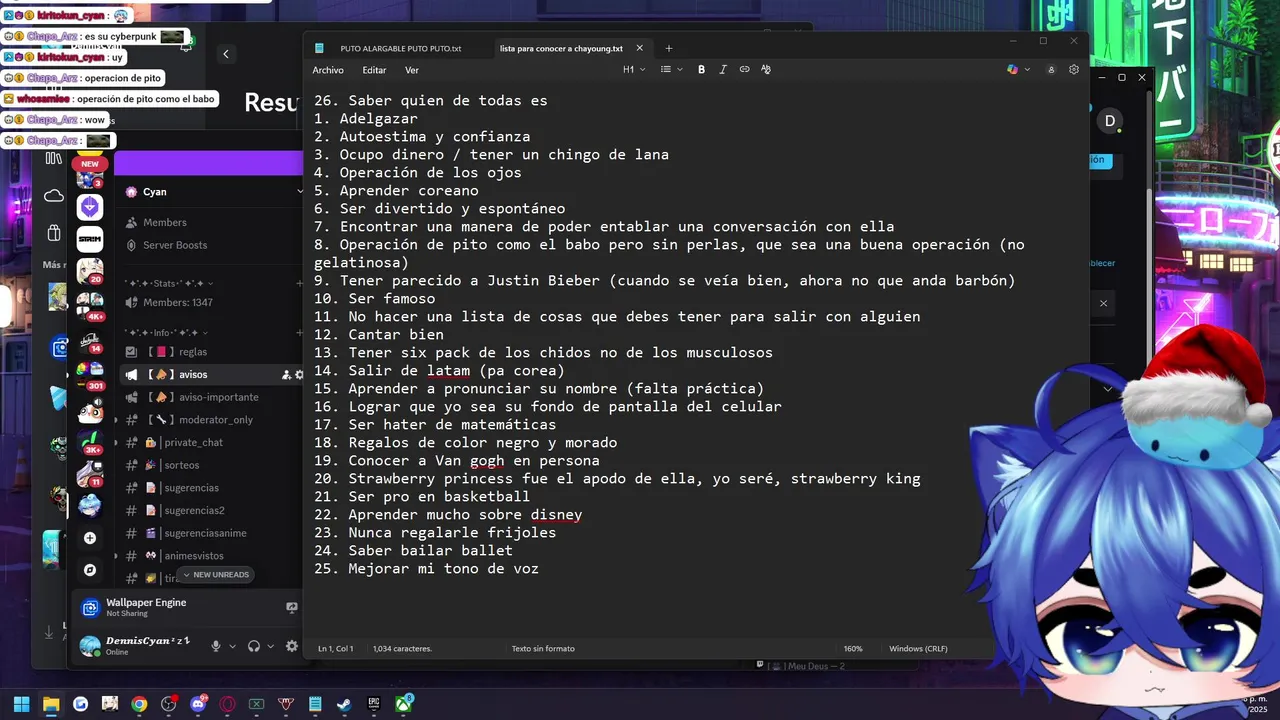Open Epic Games Launcher from taskbar
1280x720 pixels.
pos(373,704)
